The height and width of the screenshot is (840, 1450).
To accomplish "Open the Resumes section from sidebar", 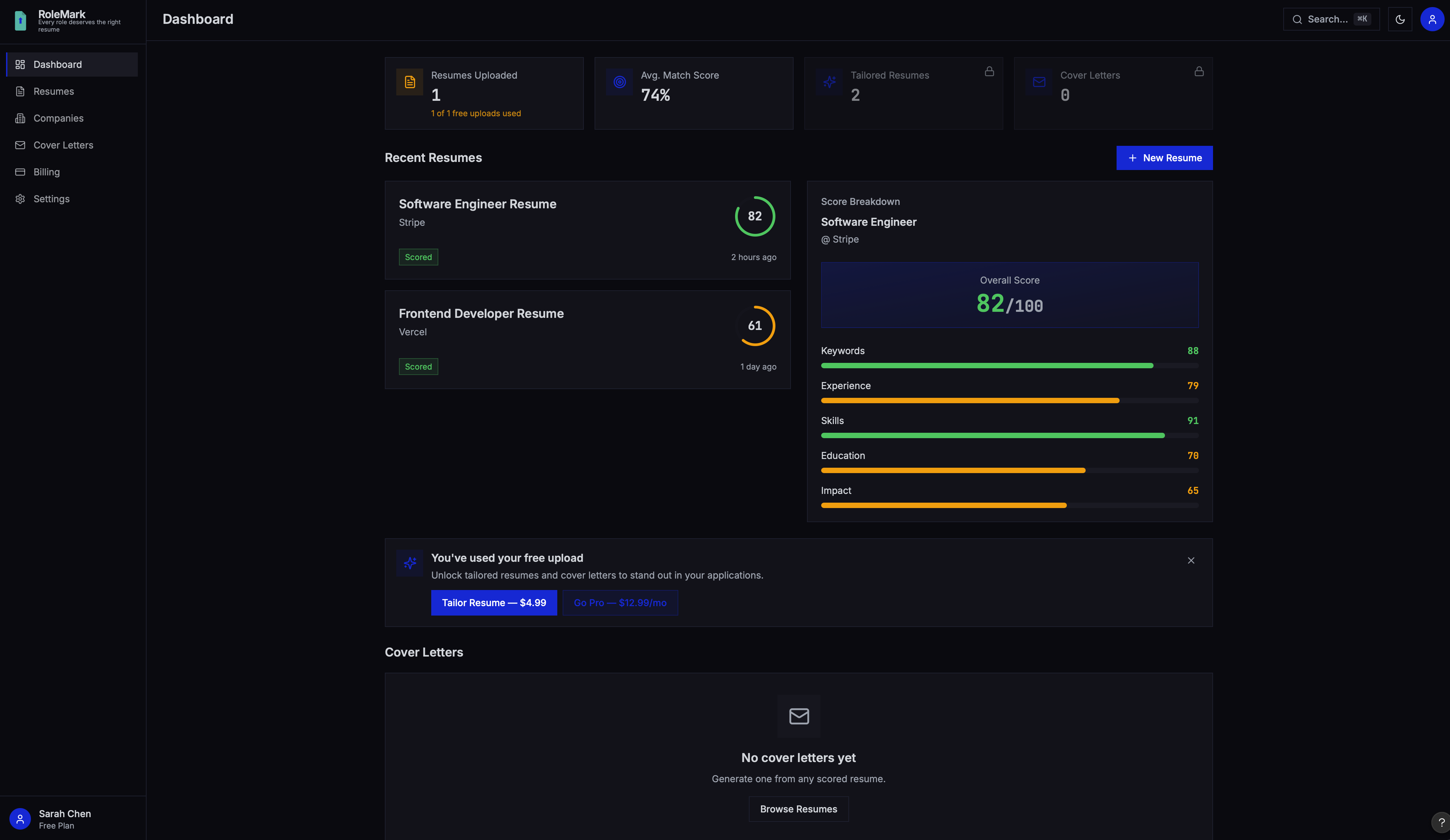I will click(x=53, y=91).
